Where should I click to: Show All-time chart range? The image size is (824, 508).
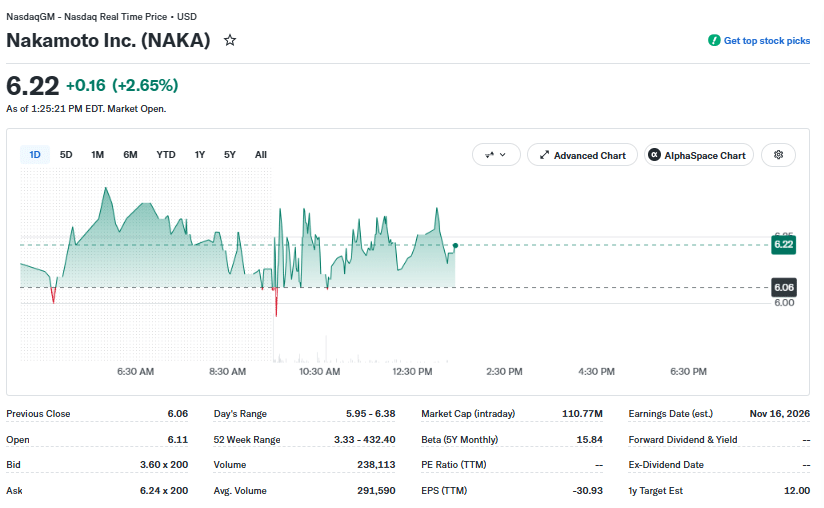(261, 154)
